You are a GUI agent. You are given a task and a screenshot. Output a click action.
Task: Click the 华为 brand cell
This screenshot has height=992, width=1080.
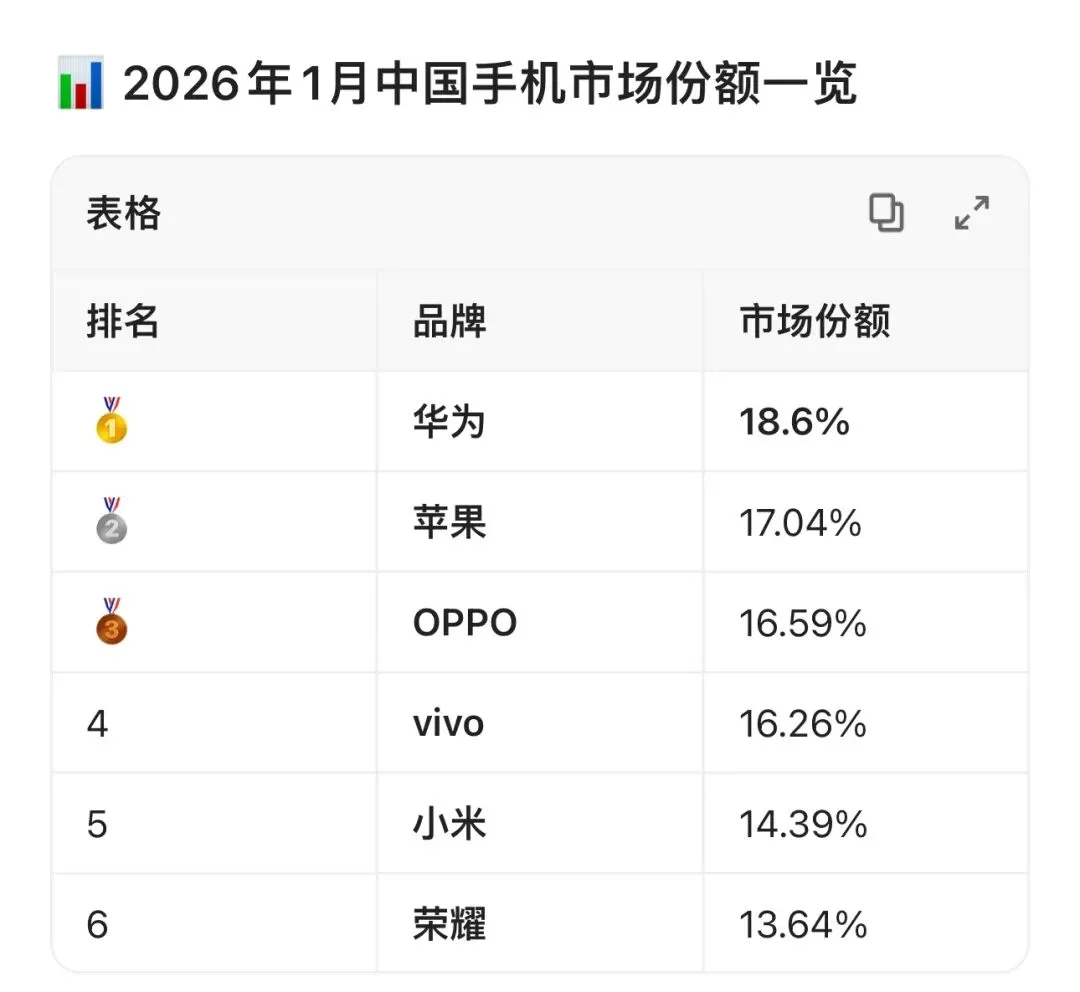click(x=450, y=422)
